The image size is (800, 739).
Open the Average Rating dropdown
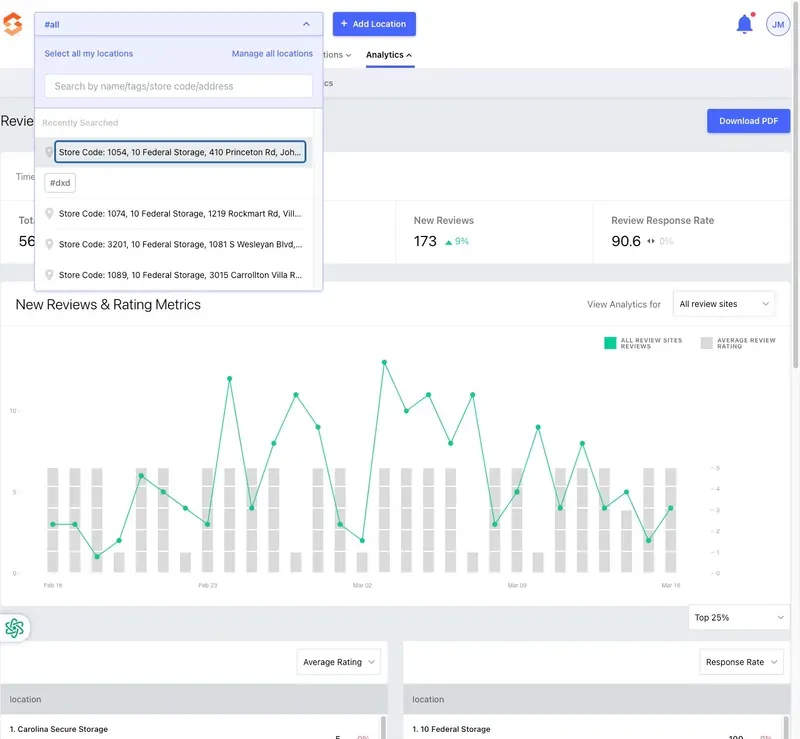(x=339, y=662)
